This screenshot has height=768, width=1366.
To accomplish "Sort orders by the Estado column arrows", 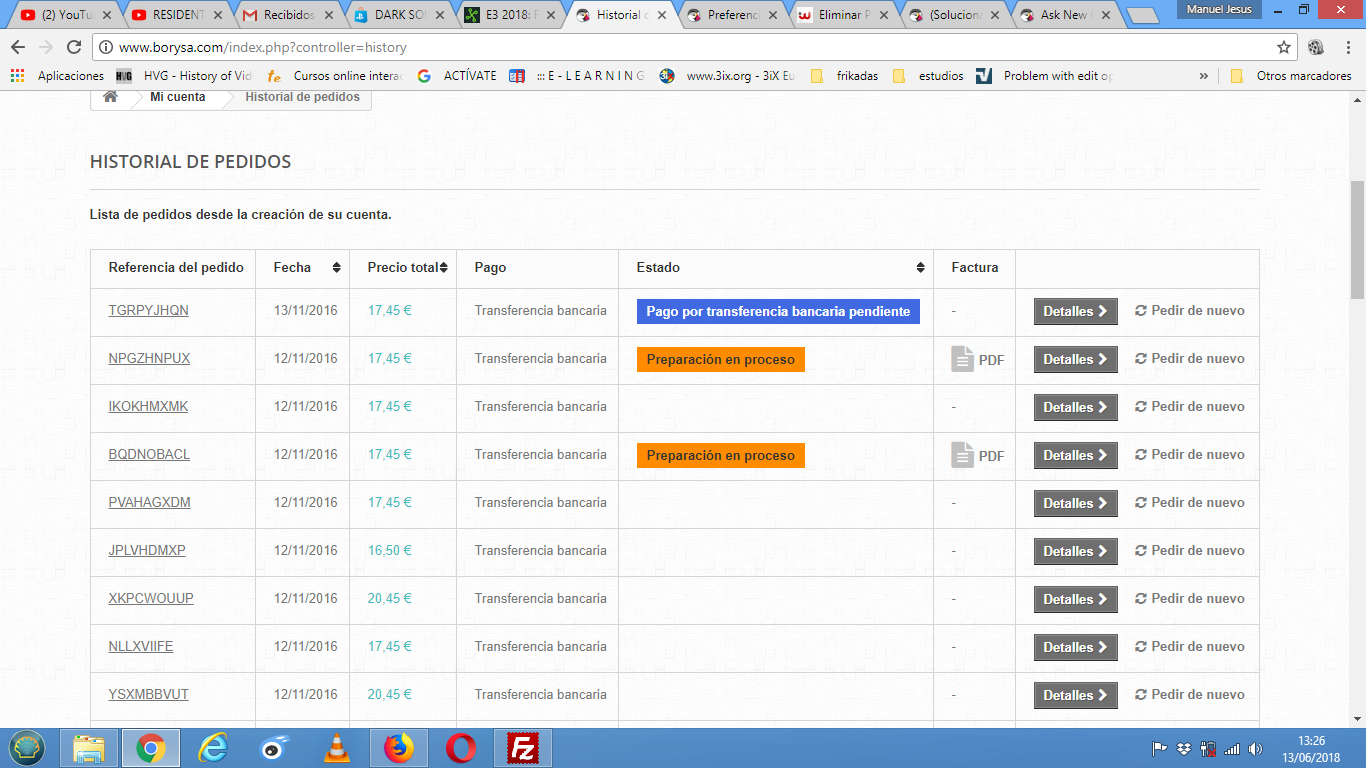I will (x=920, y=268).
